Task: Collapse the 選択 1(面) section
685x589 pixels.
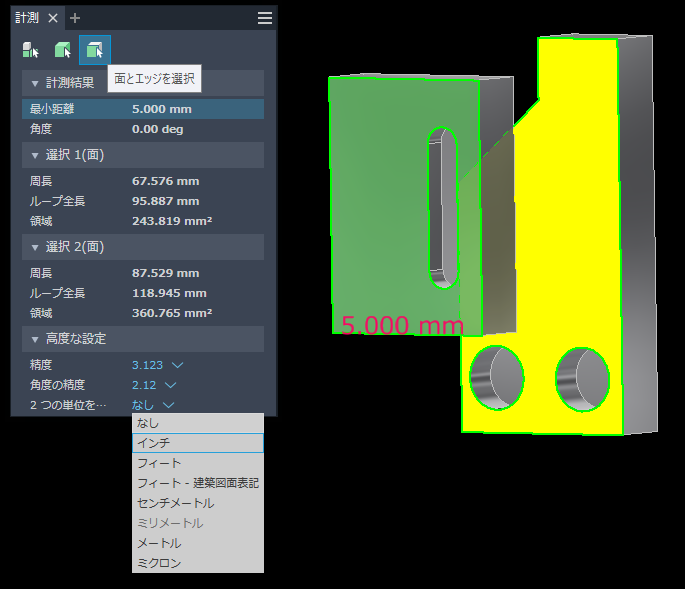Action: 35,155
